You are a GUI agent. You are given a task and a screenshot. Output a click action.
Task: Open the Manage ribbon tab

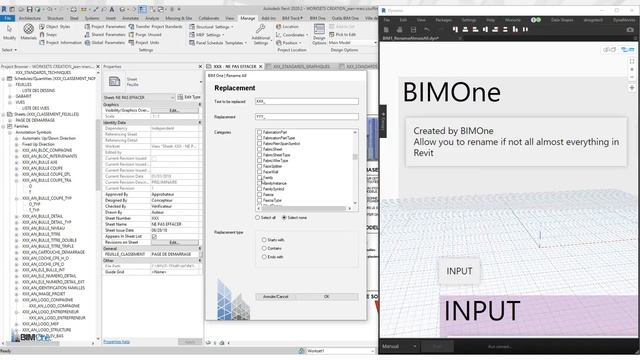247,18
